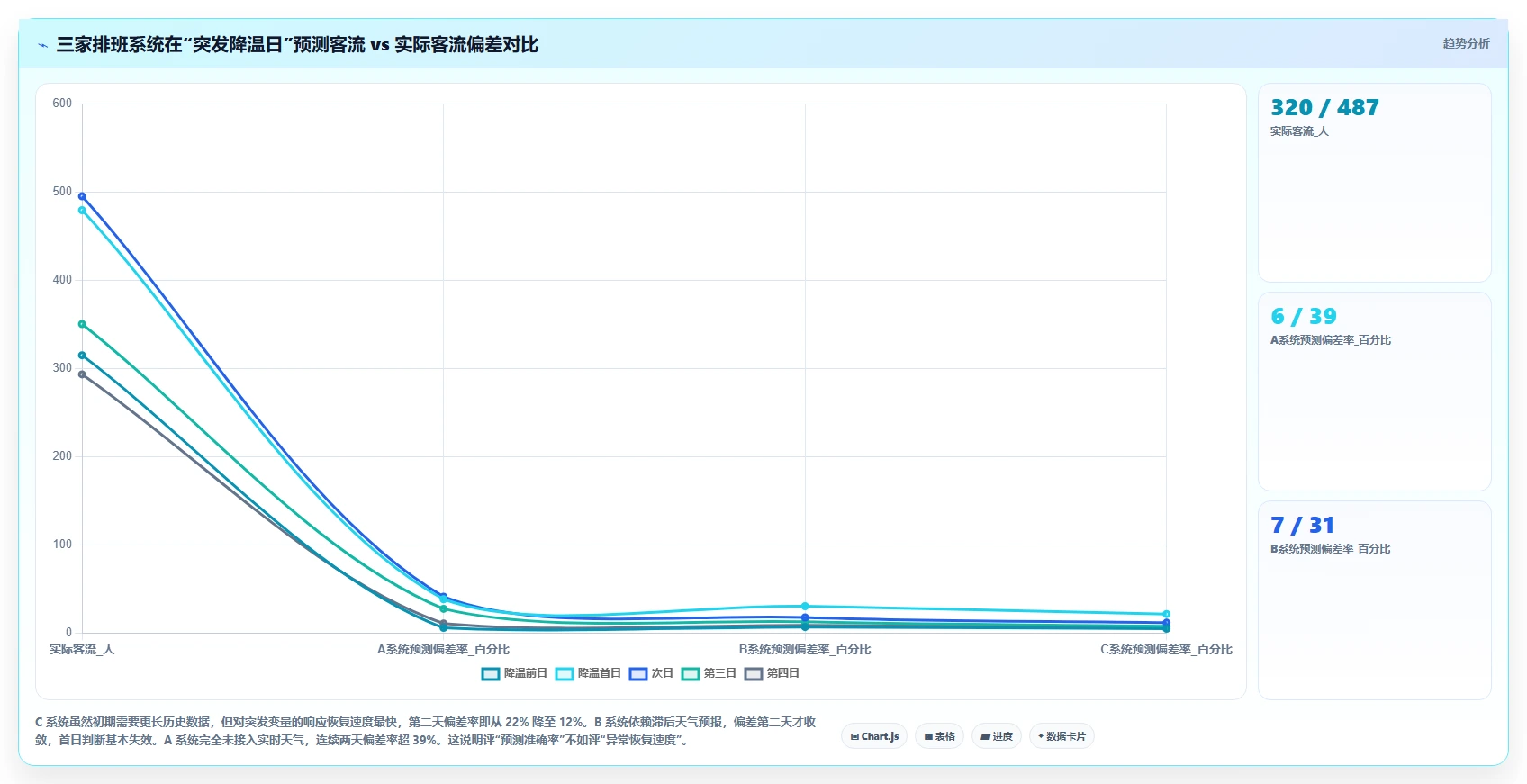This screenshot has width=1527, height=784.
Task: Click the 次日 data point at 实际客流_人
Action: (x=82, y=196)
